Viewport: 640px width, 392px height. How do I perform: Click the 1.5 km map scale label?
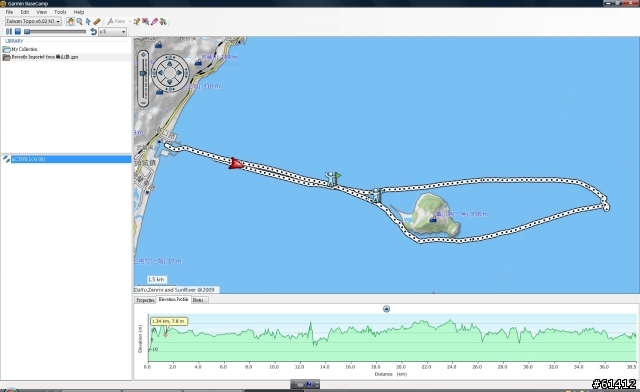(x=156, y=280)
